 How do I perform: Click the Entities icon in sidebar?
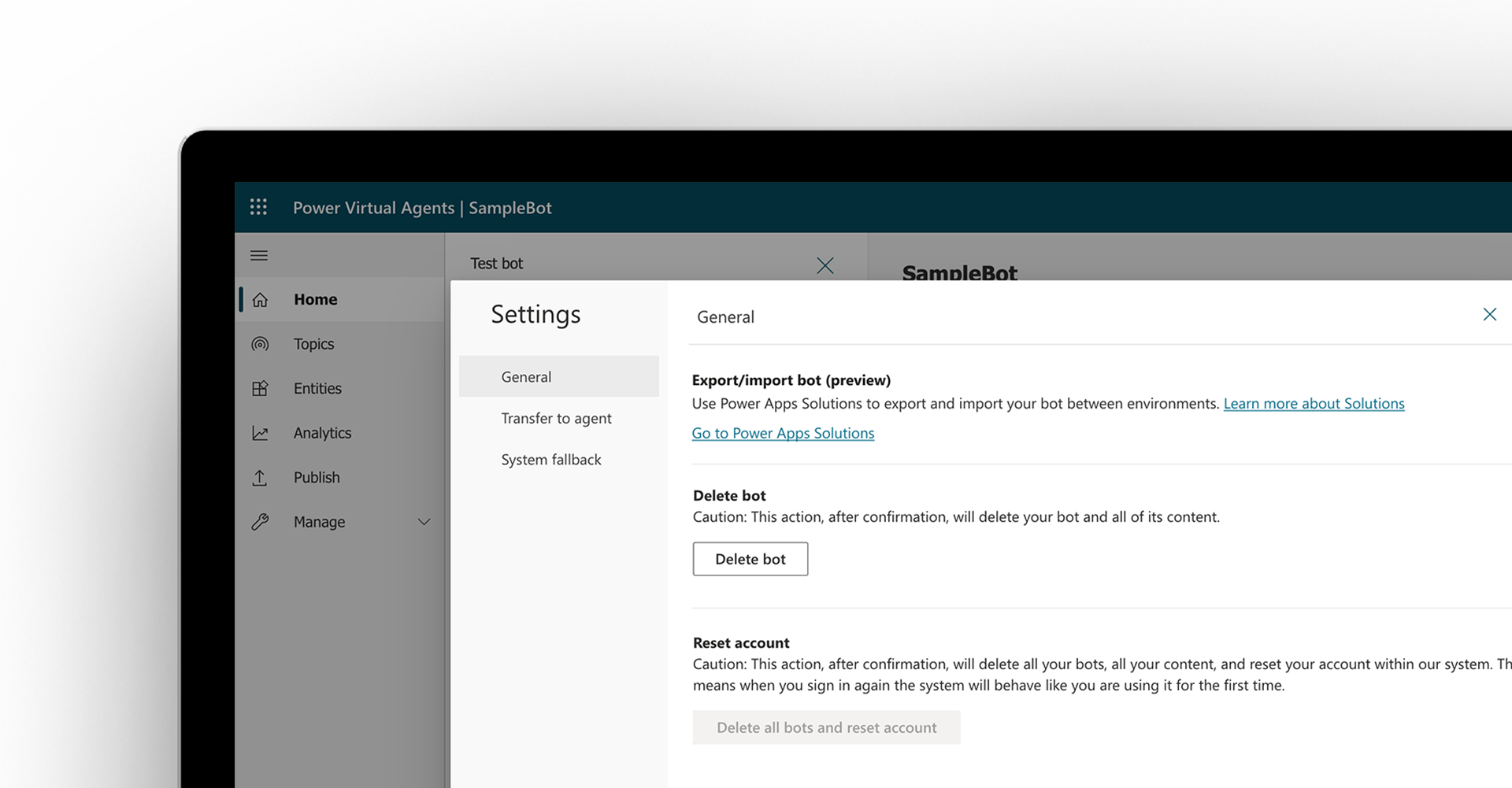(x=261, y=389)
